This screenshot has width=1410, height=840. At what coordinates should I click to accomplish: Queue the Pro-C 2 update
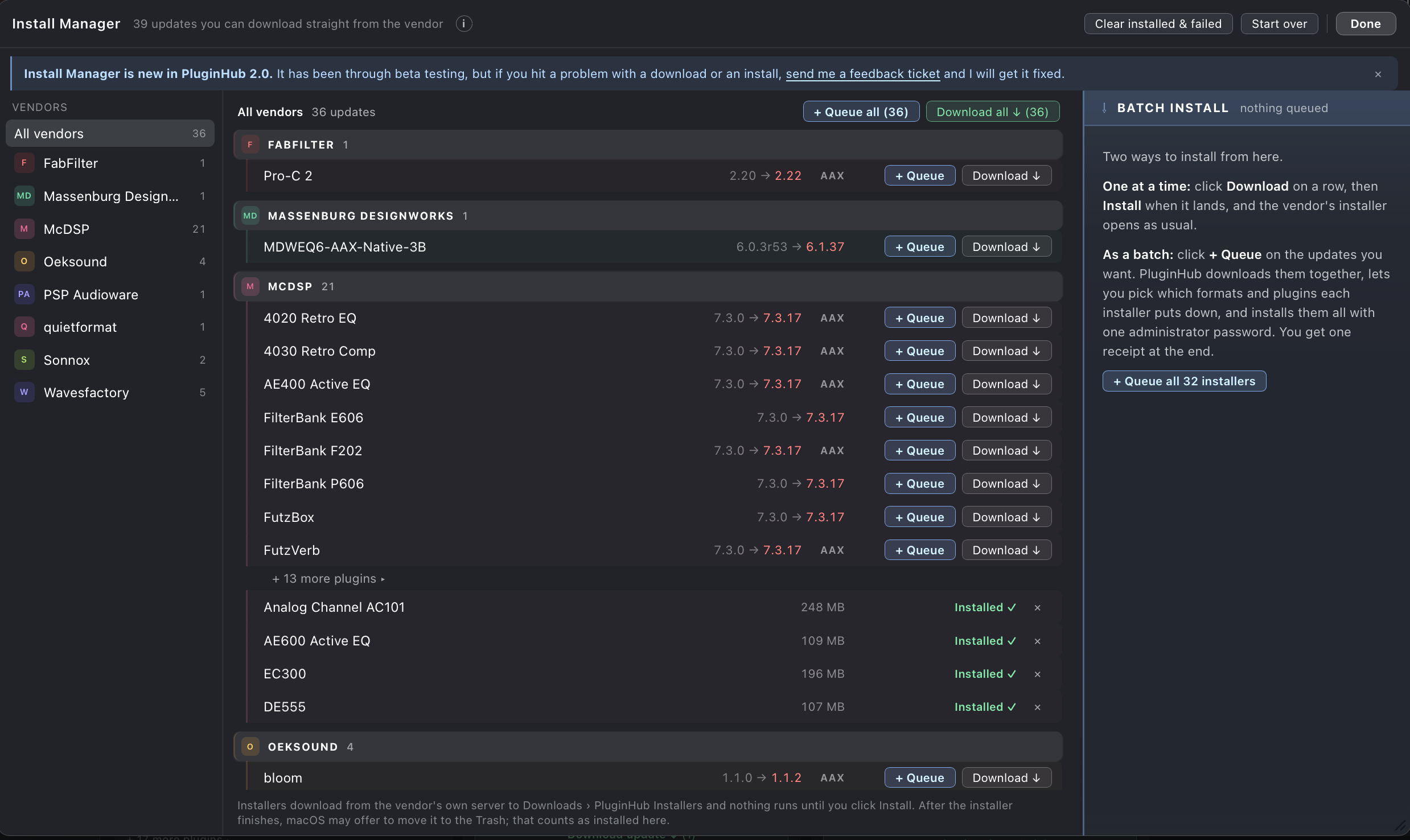coord(919,176)
